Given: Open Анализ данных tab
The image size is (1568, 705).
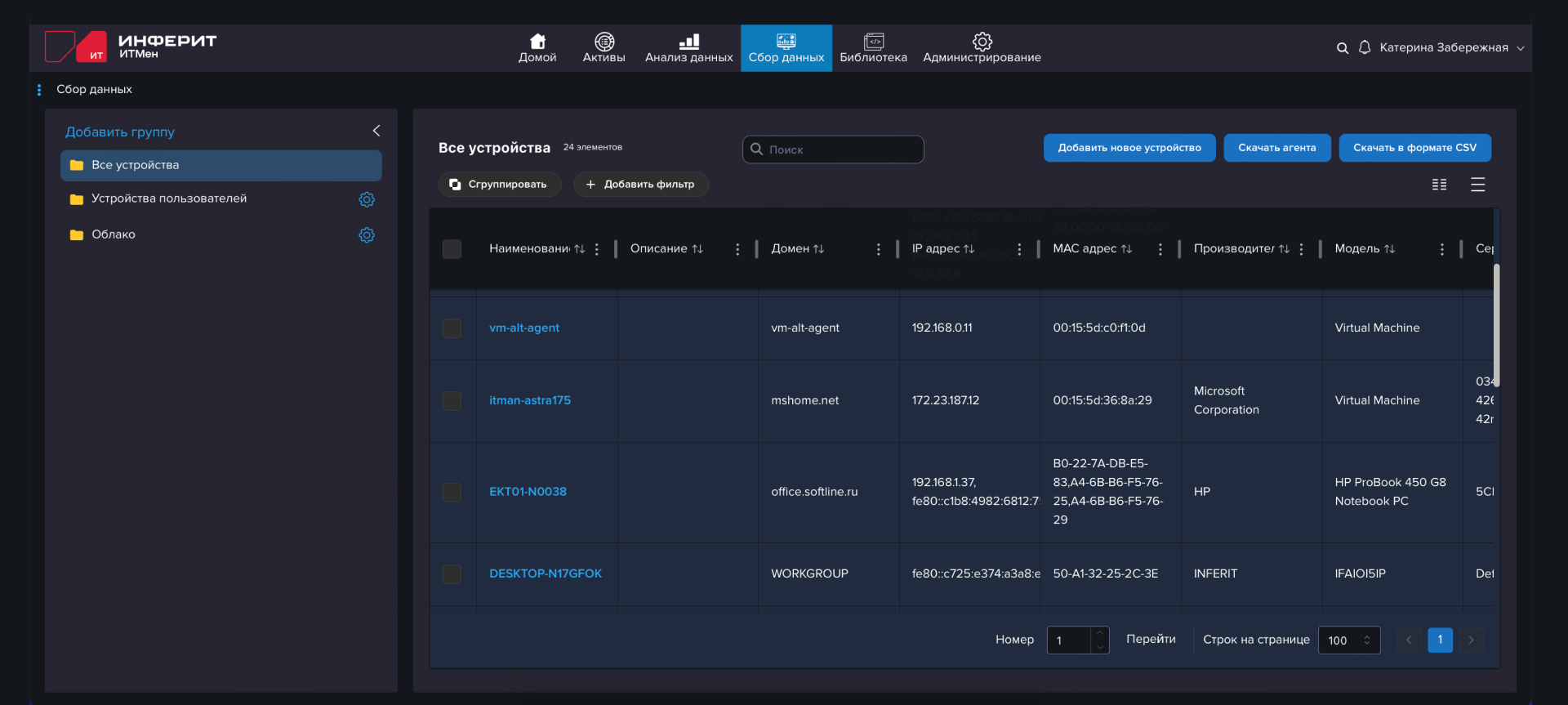Looking at the screenshot, I should pos(689,48).
